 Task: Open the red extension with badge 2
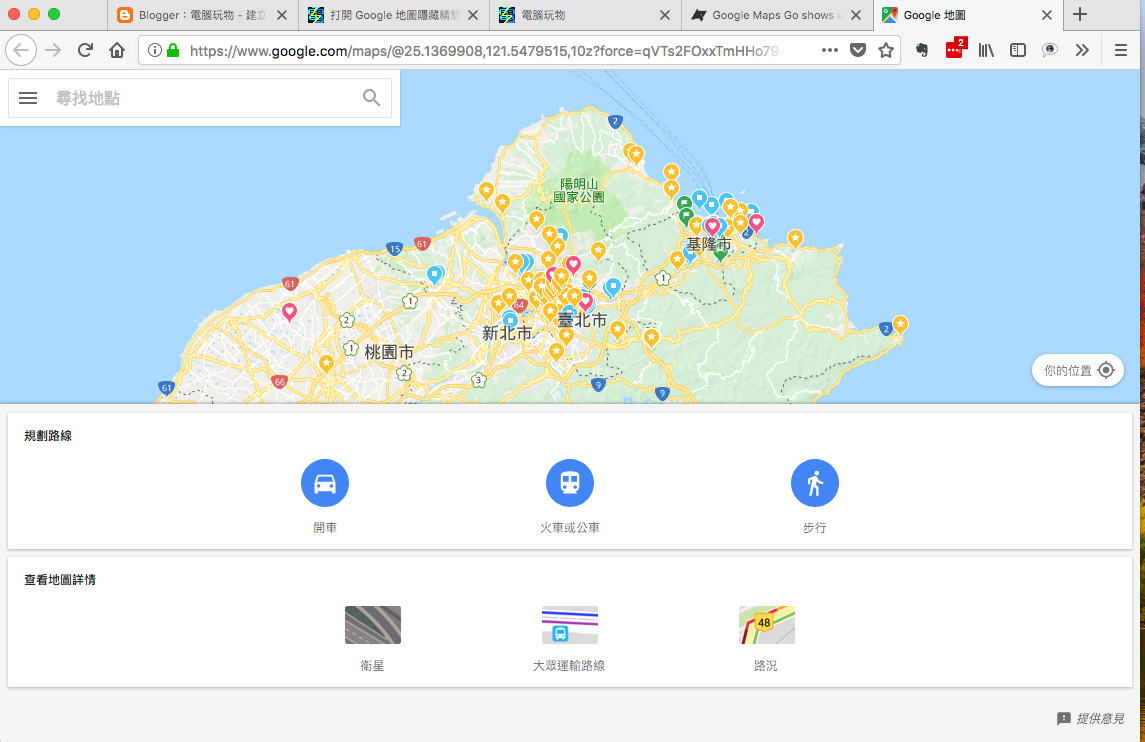coord(955,48)
